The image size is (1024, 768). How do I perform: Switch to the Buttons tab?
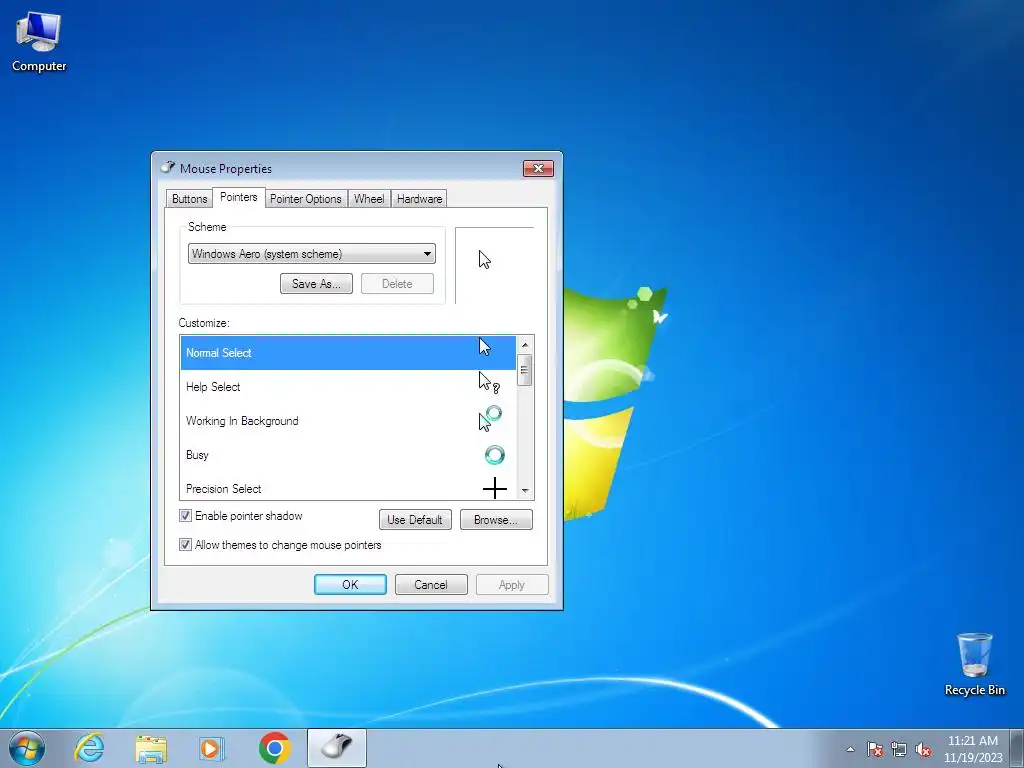(189, 199)
